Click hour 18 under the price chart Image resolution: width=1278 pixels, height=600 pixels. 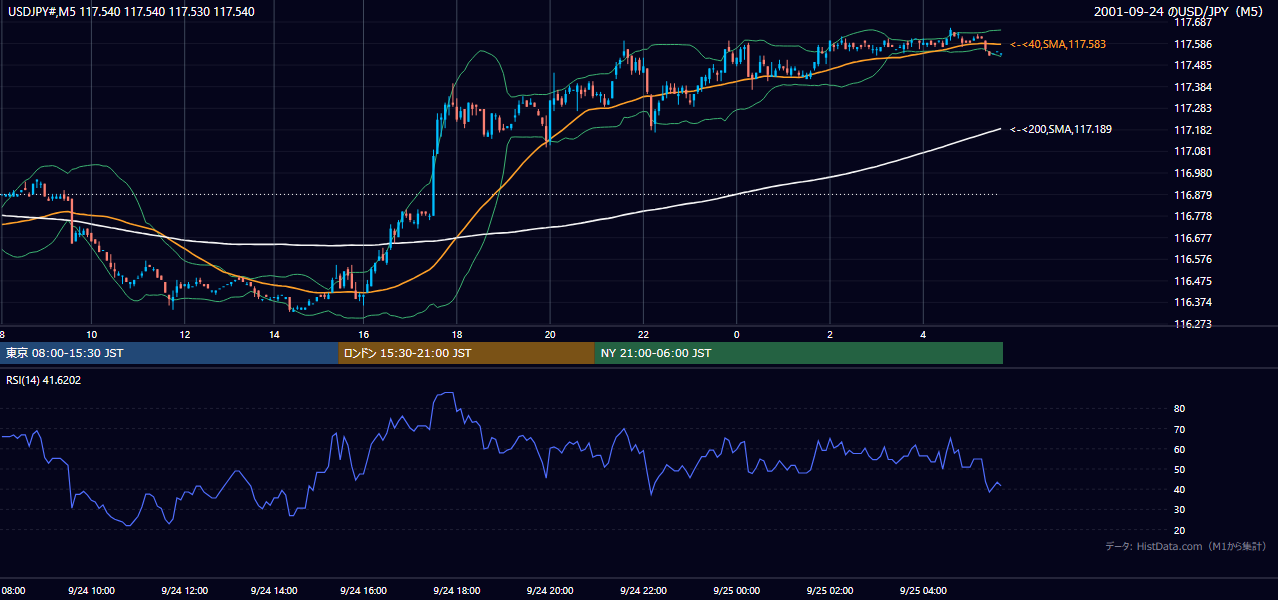coord(457,334)
